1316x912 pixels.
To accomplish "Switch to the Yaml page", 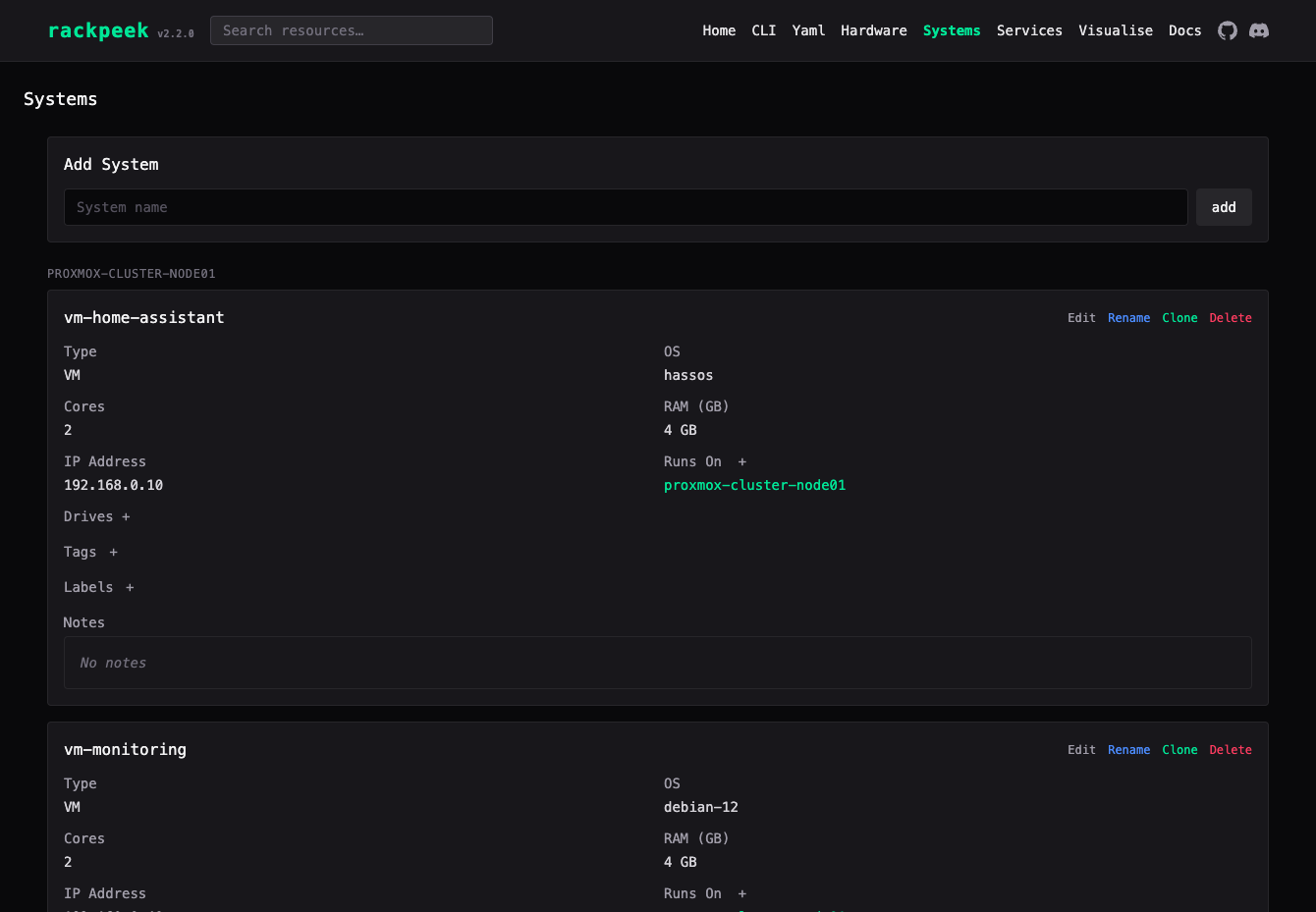I will 808,30.
